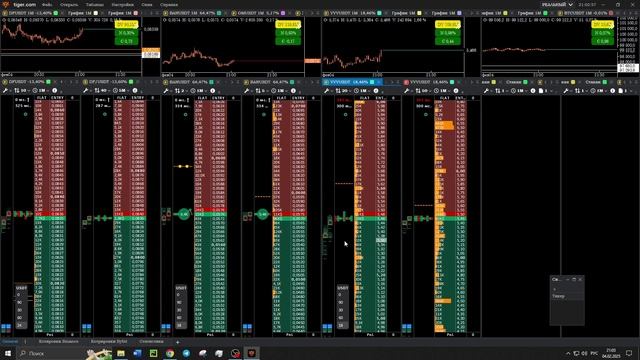Expand 1M timeframe dropdown in second BANUSDT order book
The image size is (640, 360).
click(x=280, y=90)
